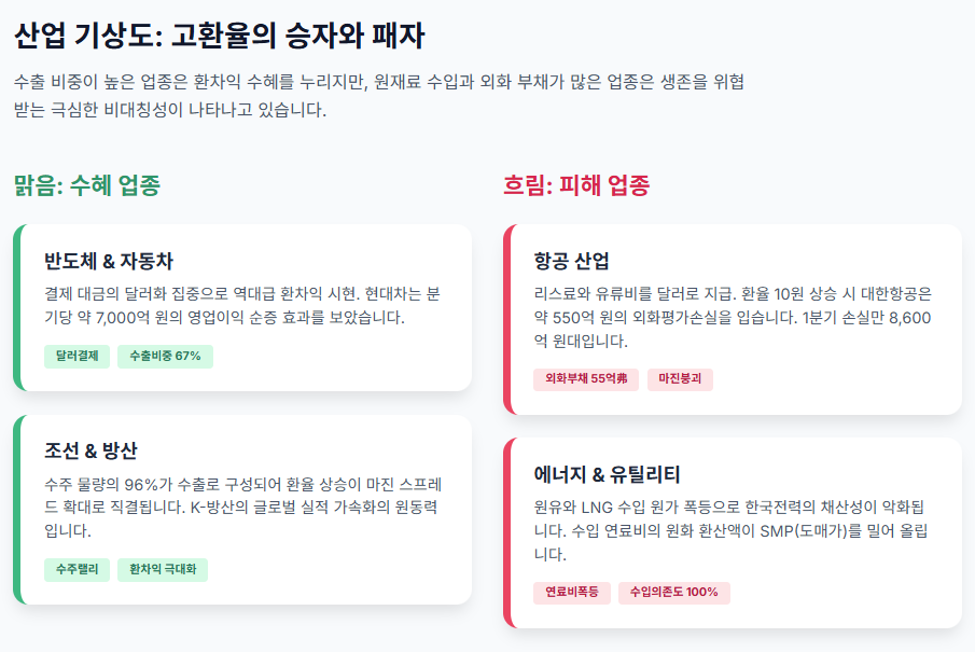The height and width of the screenshot is (652, 975).
Task: Click the 맑음: 수혜 업종 heading
Action: [x=87, y=185]
